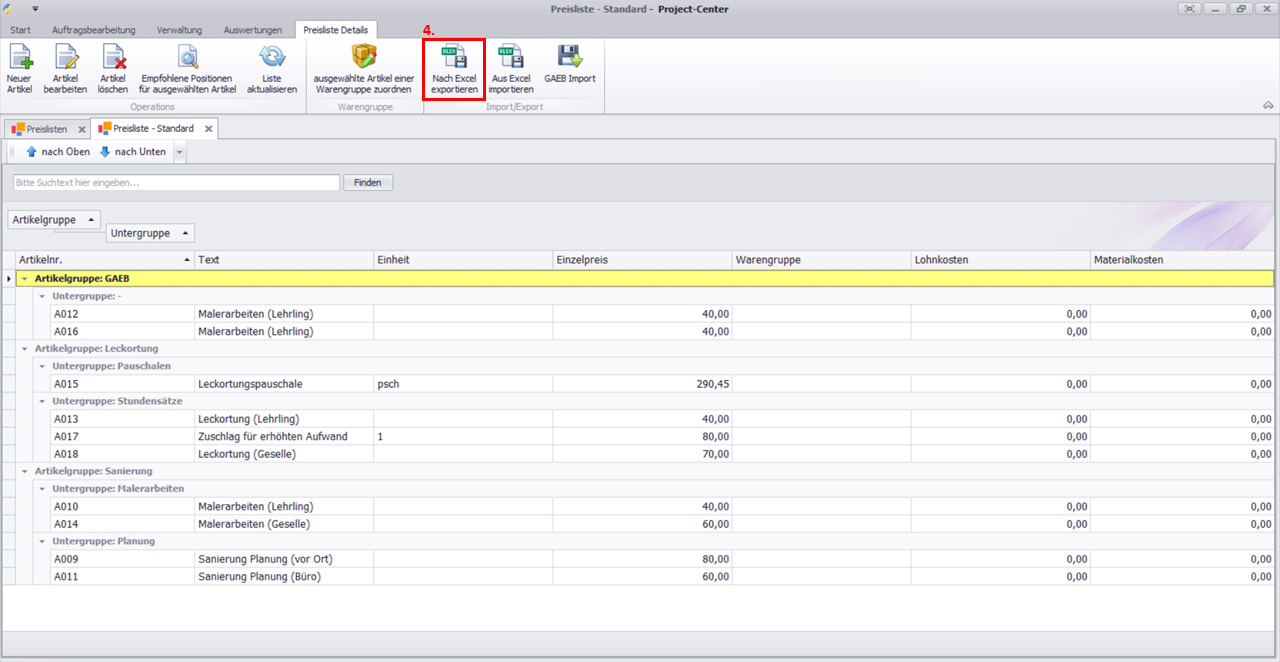Viewport: 1280px width, 662px height.
Task: Move the entry with nach Unten
Action: coord(133,152)
